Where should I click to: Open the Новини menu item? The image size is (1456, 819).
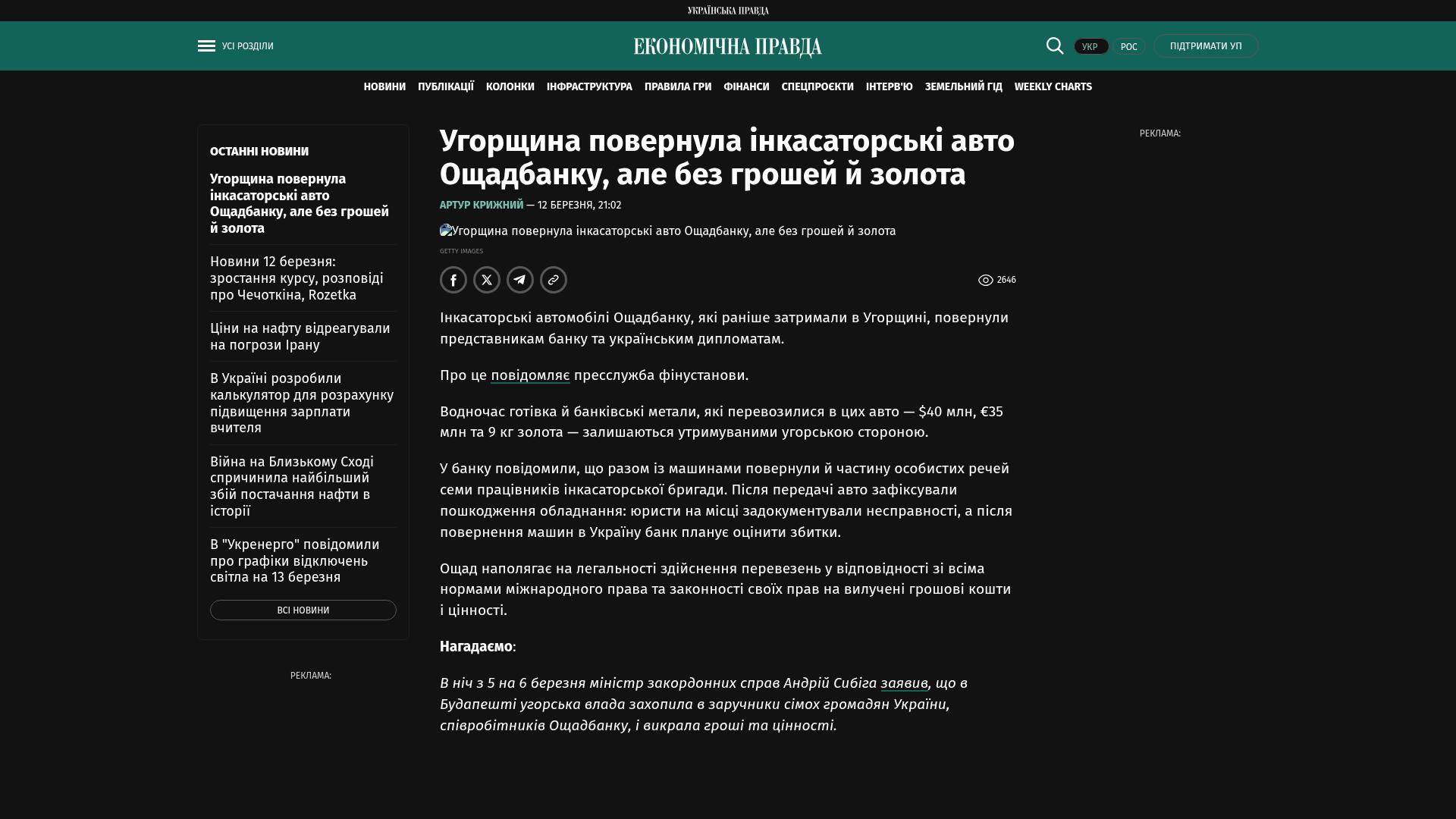384,87
